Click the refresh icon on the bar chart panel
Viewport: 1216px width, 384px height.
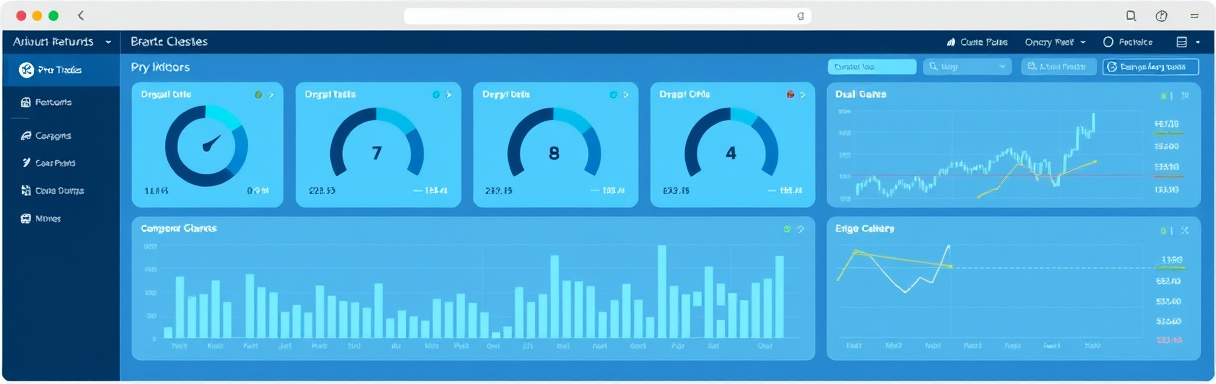[800, 229]
